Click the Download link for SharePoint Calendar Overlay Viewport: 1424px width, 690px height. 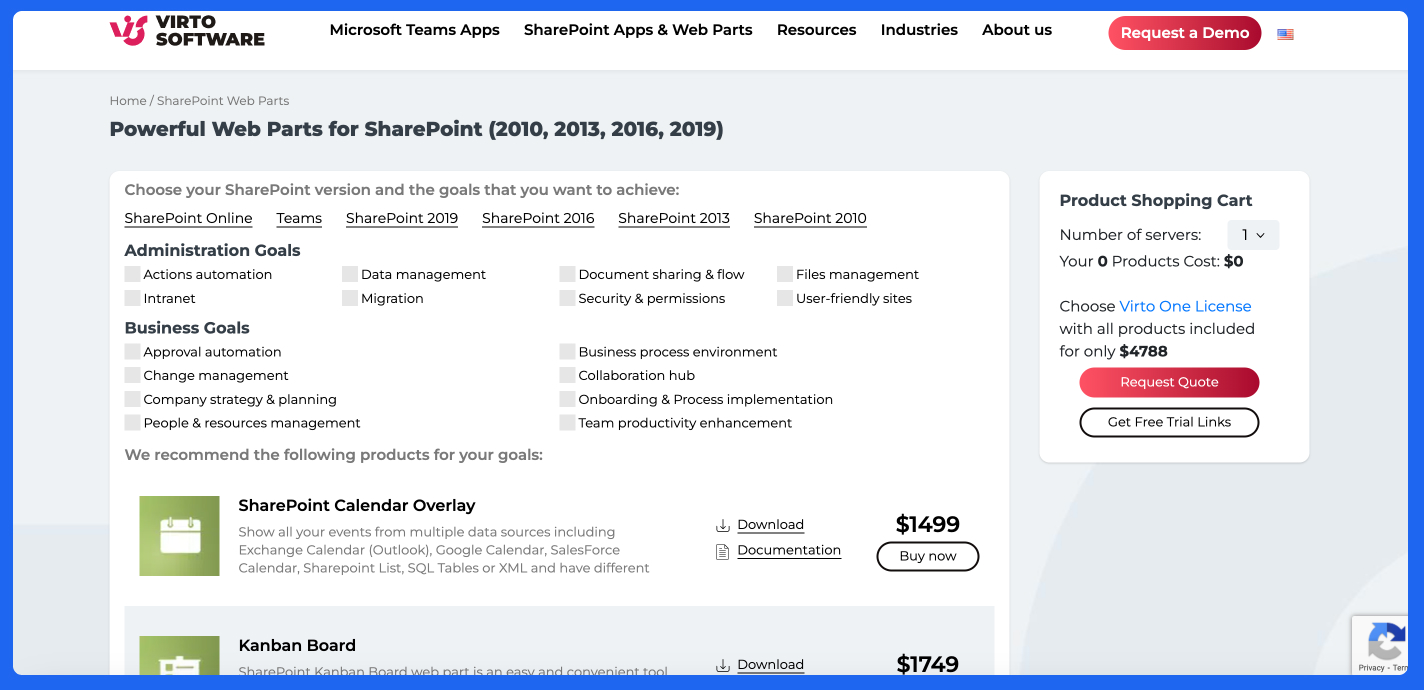coord(770,525)
